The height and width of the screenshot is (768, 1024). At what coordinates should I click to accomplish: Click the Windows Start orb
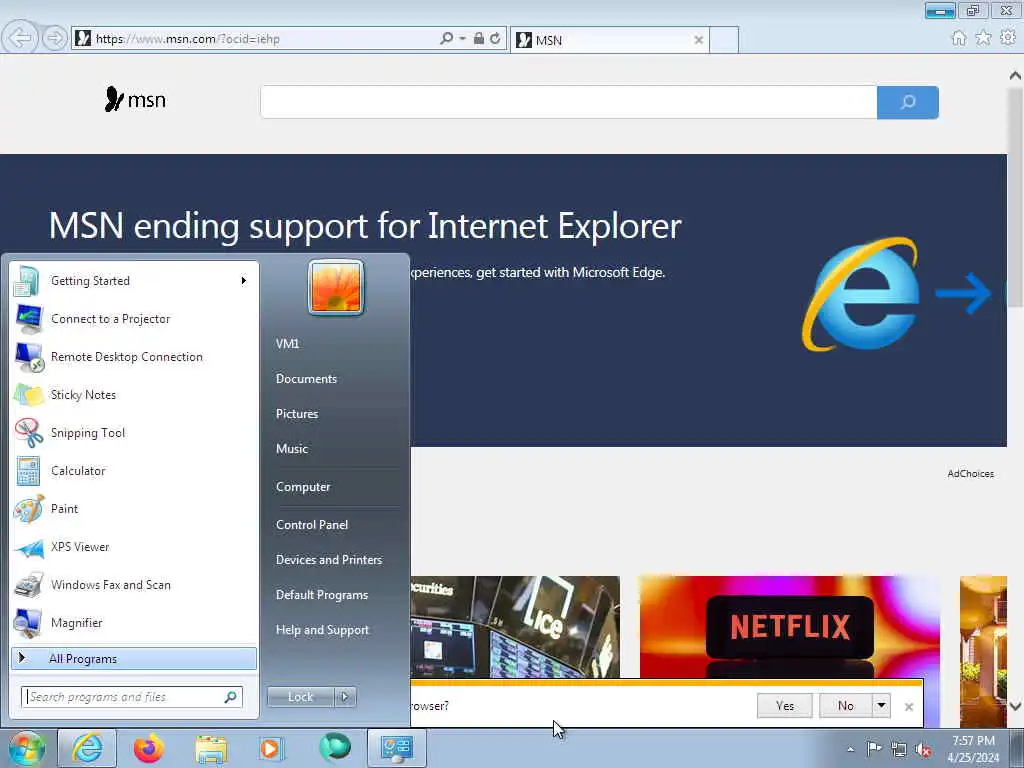(27, 748)
